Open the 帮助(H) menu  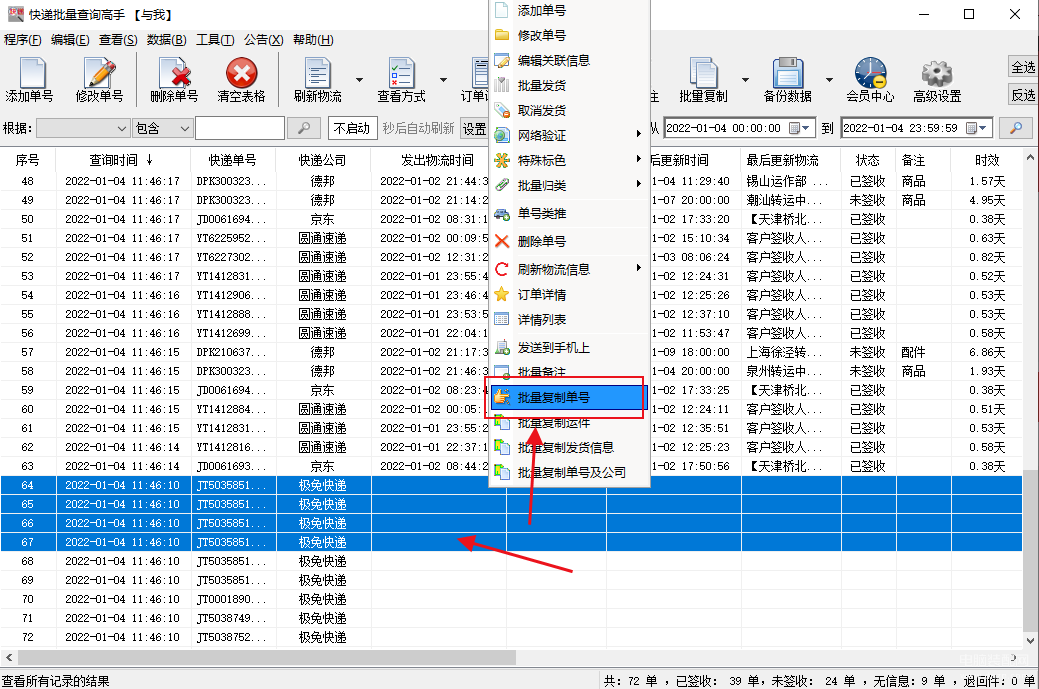pyautogui.click(x=313, y=40)
